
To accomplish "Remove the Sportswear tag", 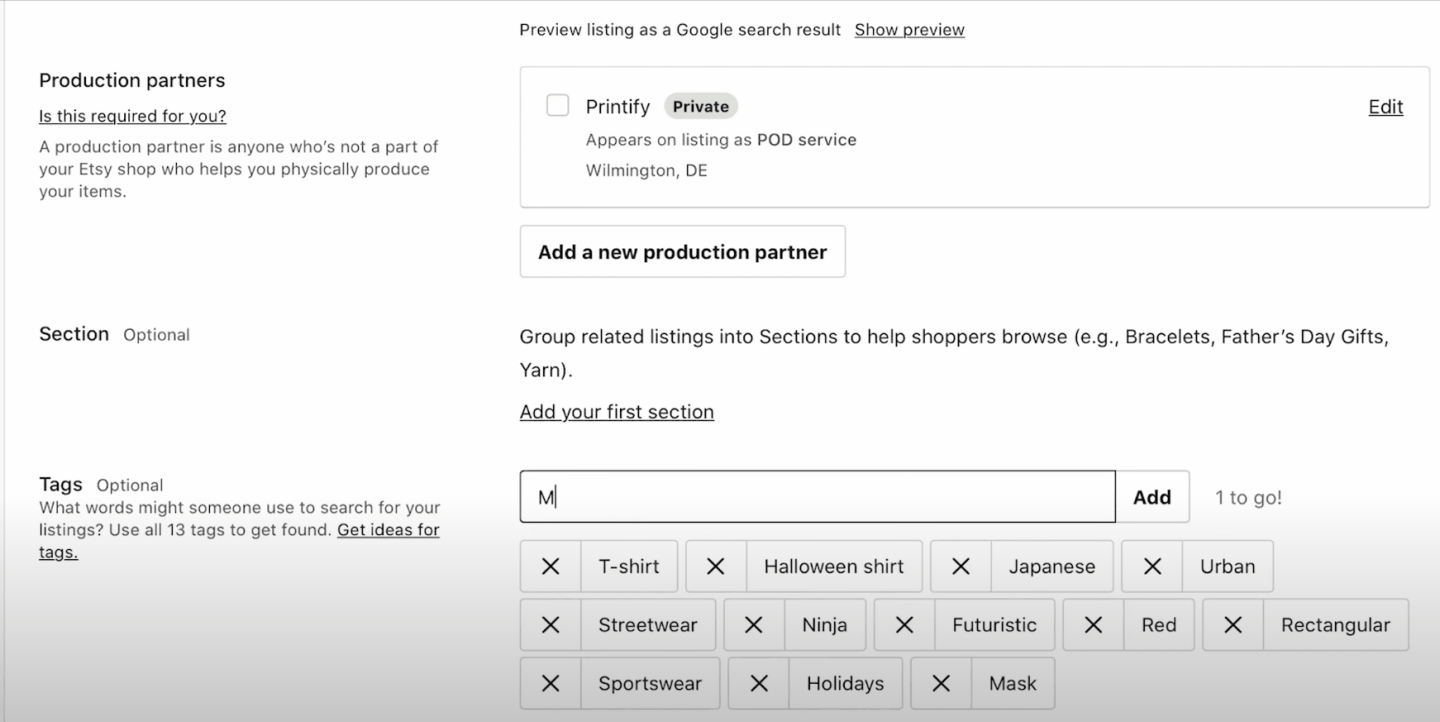I will point(550,684).
